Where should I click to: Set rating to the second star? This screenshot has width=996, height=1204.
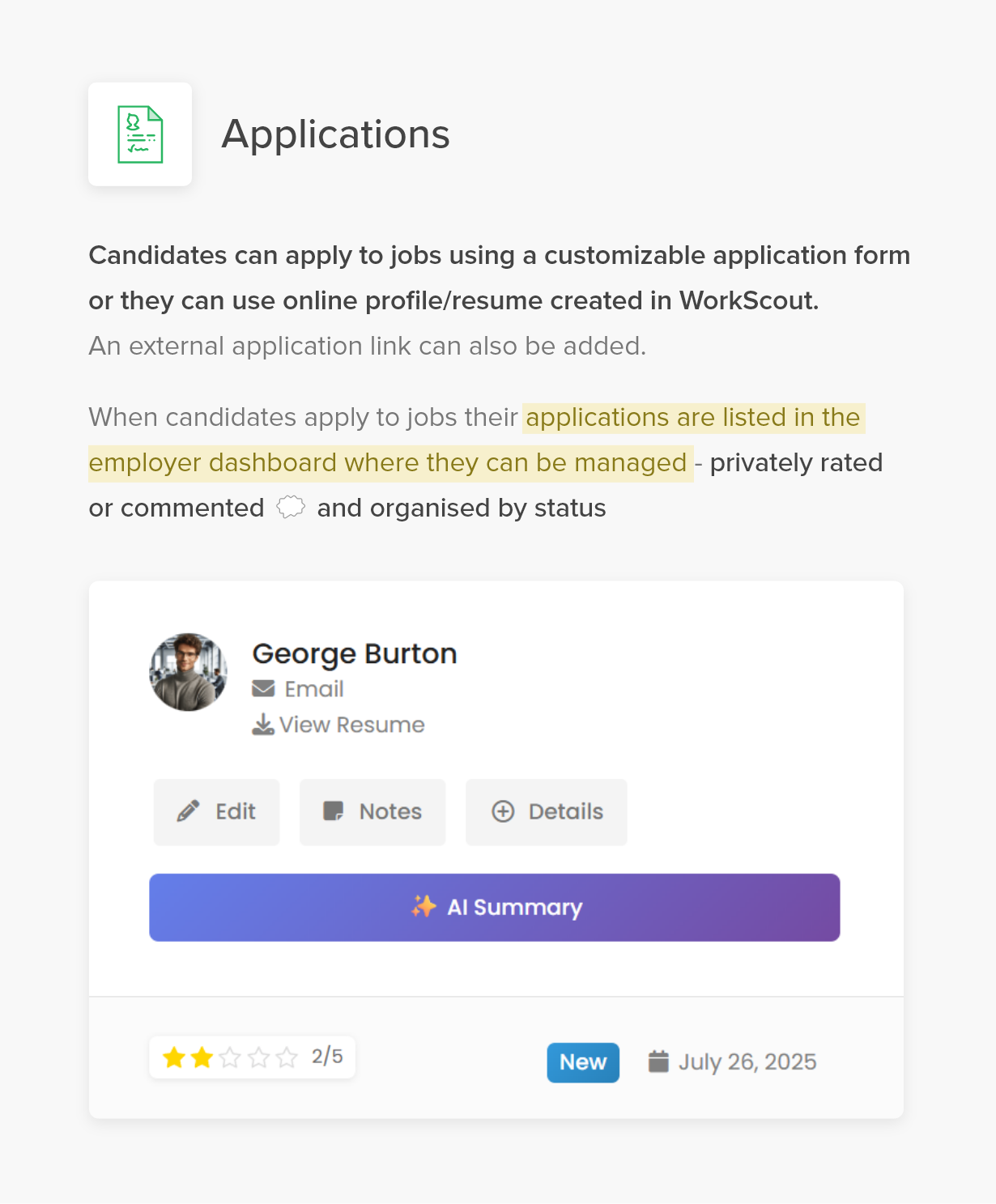tap(202, 1057)
